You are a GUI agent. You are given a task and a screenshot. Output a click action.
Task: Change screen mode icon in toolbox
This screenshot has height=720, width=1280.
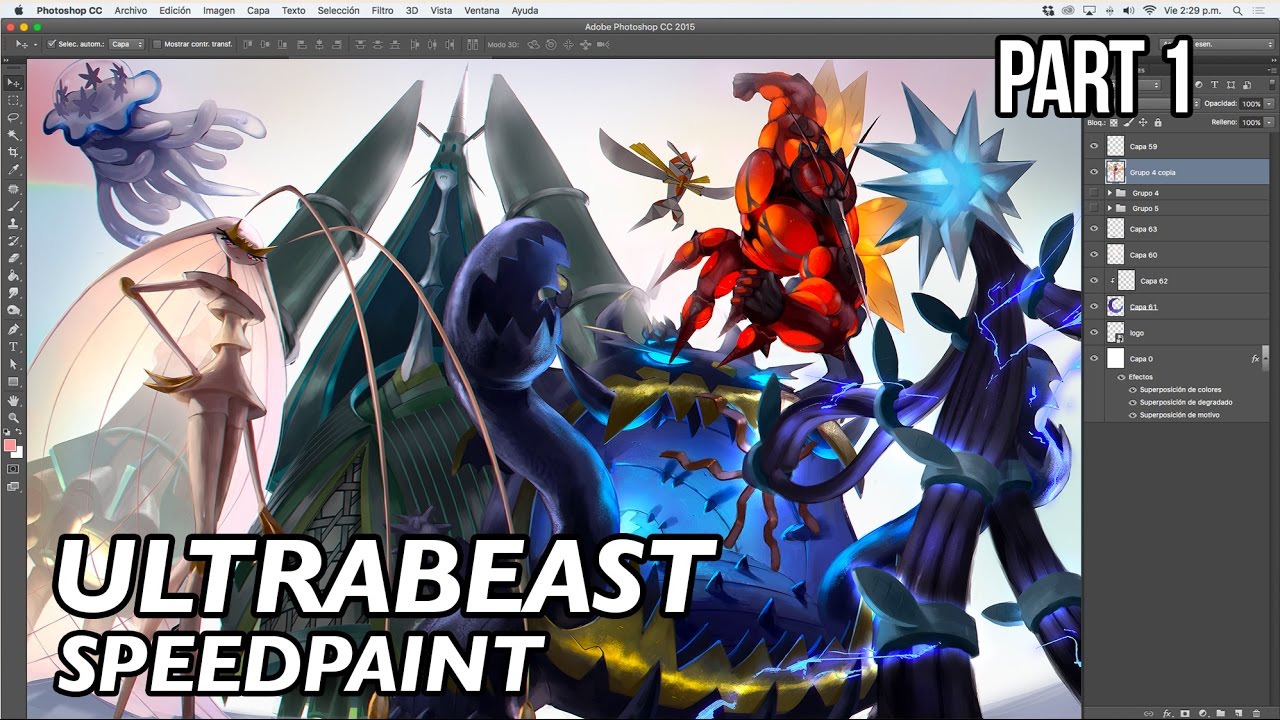point(13,485)
